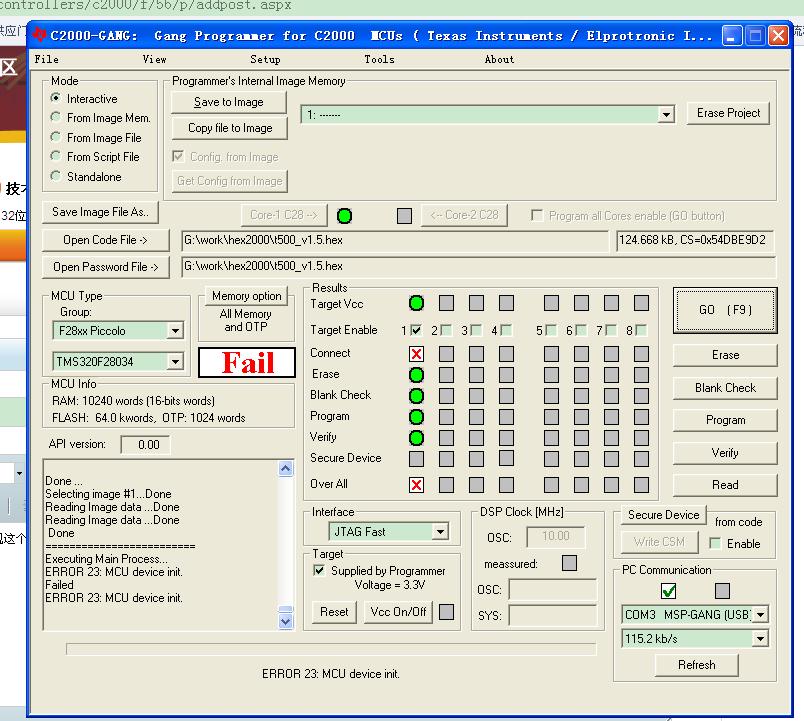Click the green Verify result indicator for target 1
804x721 pixels.
coord(416,438)
